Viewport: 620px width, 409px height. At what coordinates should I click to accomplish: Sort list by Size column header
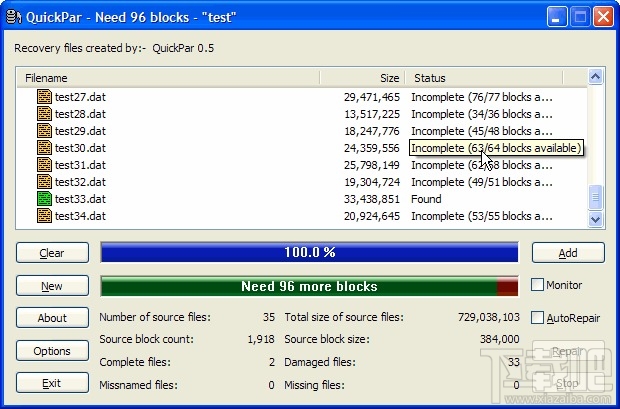click(363, 78)
